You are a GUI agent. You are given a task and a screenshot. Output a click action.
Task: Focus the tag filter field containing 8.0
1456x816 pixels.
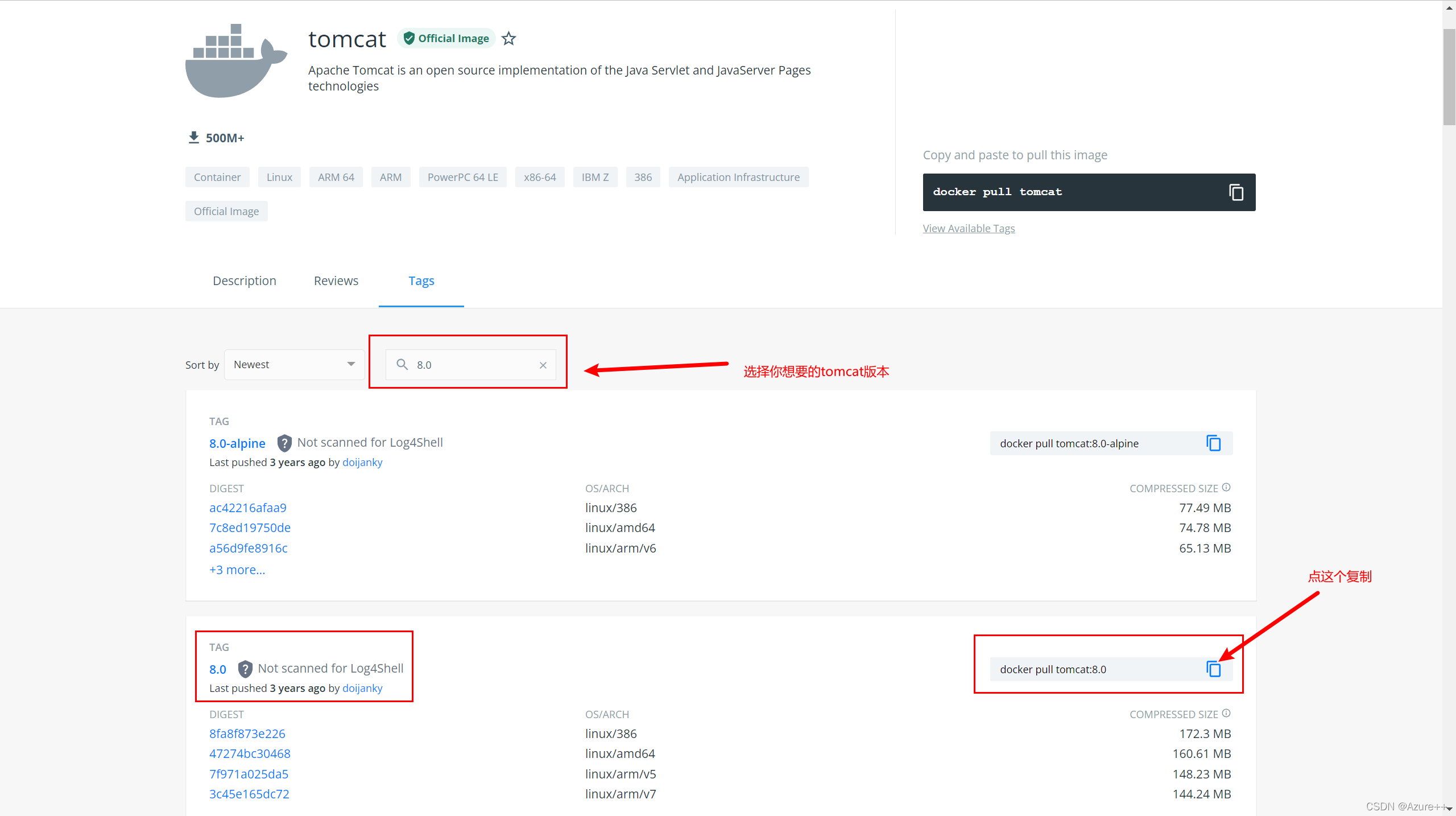click(471, 365)
